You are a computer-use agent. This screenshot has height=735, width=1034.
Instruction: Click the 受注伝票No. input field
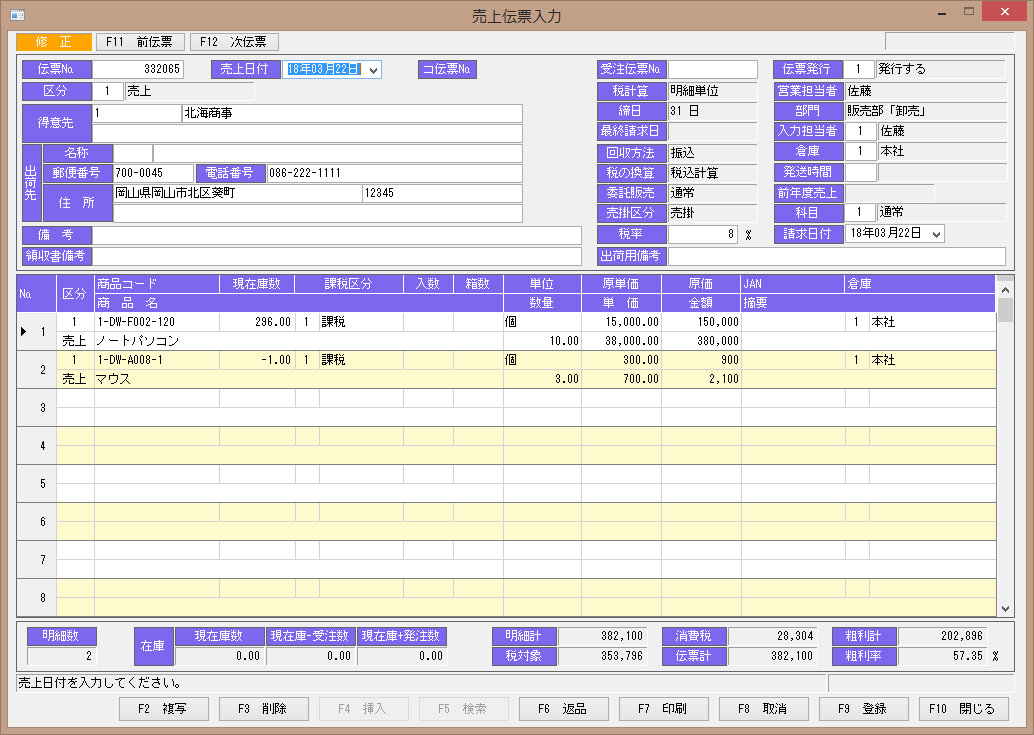pos(713,69)
